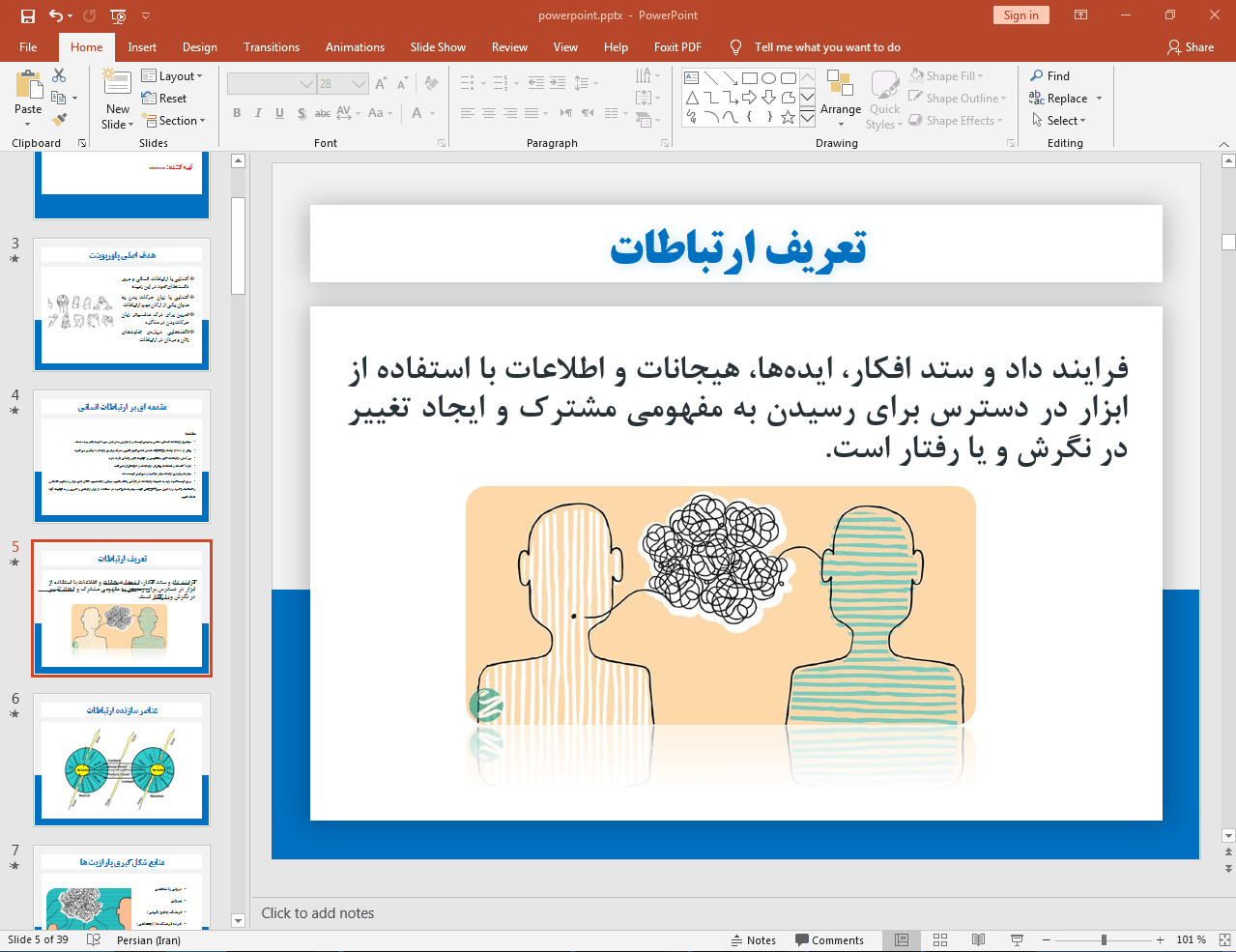Viewport: 1236px width, 952px height.
Task: Toggle Align Left paragraph alignment
Action: tap(468, 113)
